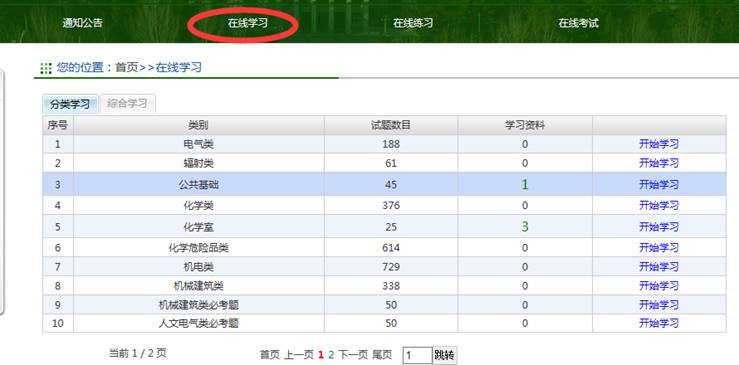Click the green study material count 3

(525, 227)
